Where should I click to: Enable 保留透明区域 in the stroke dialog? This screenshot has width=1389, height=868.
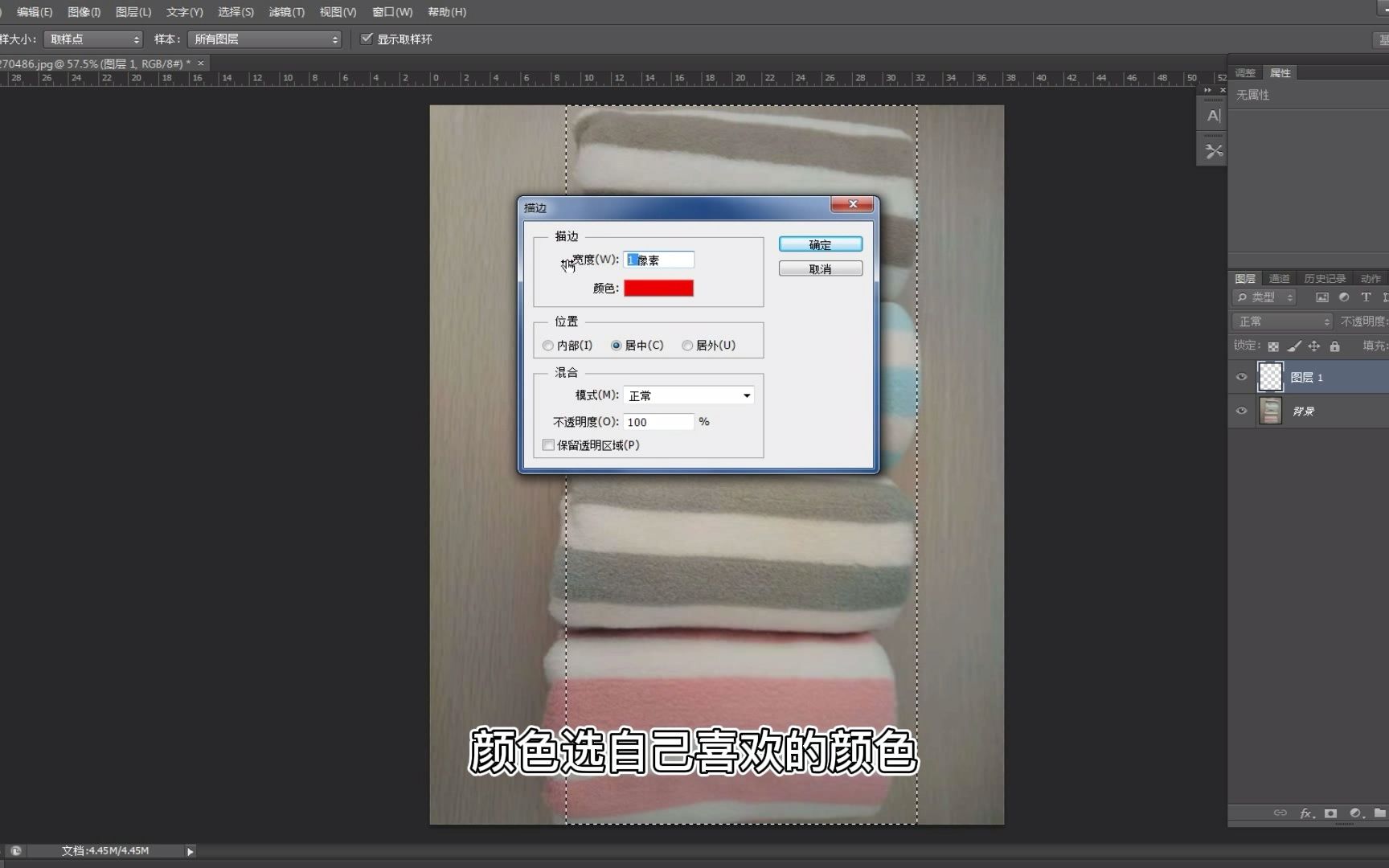[x=548, y=444]
